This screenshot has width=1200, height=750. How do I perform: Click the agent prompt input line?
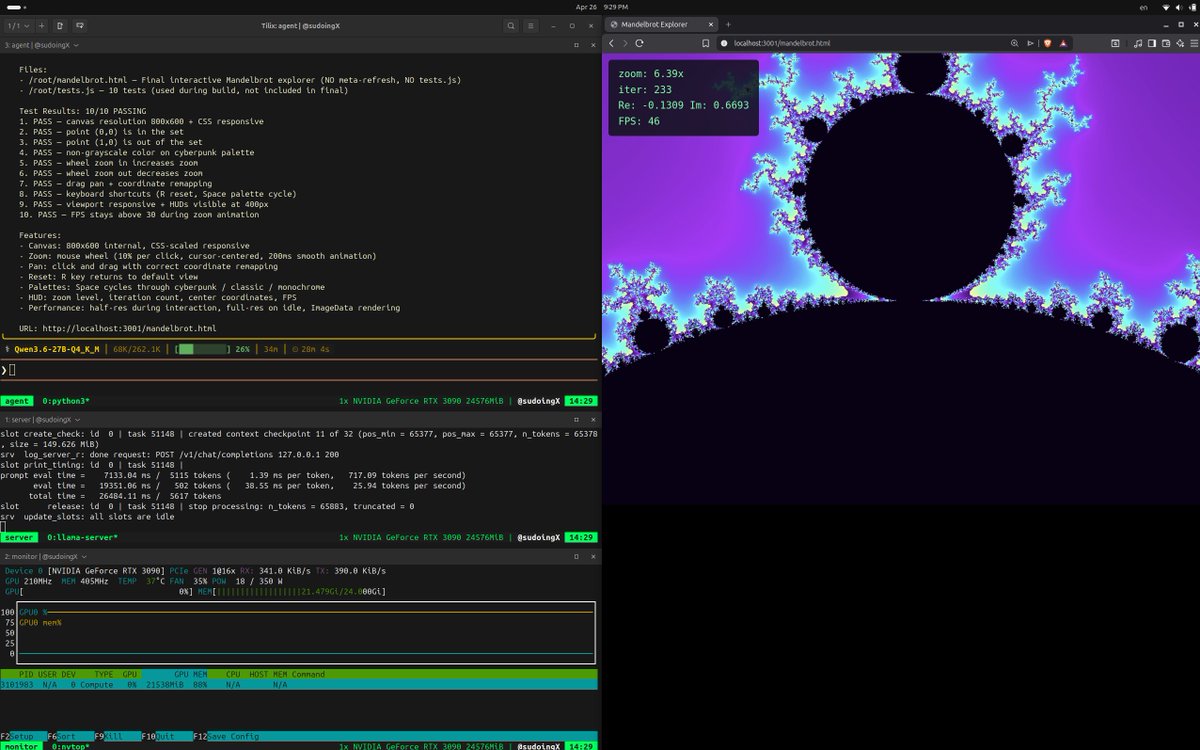[299, 370]
